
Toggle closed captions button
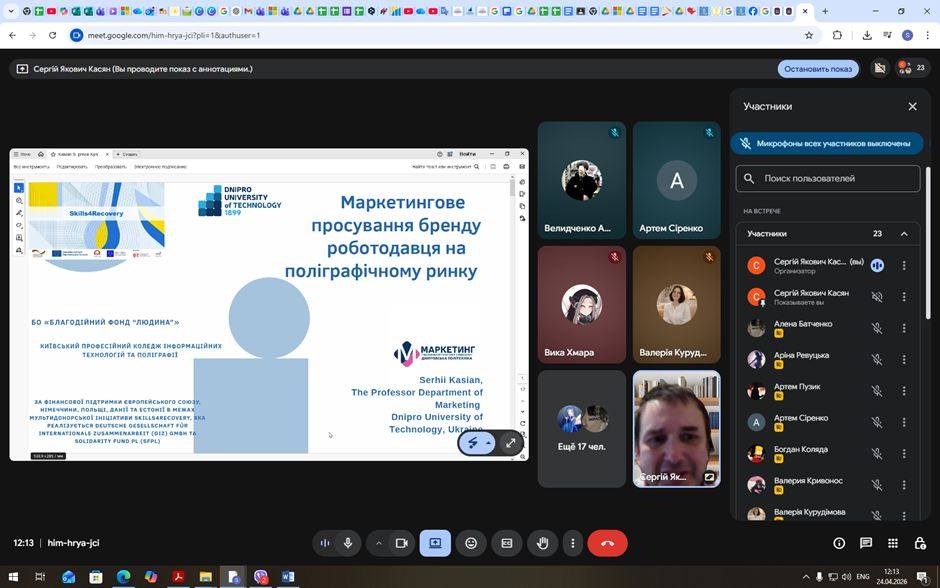(x=507, y=543)
